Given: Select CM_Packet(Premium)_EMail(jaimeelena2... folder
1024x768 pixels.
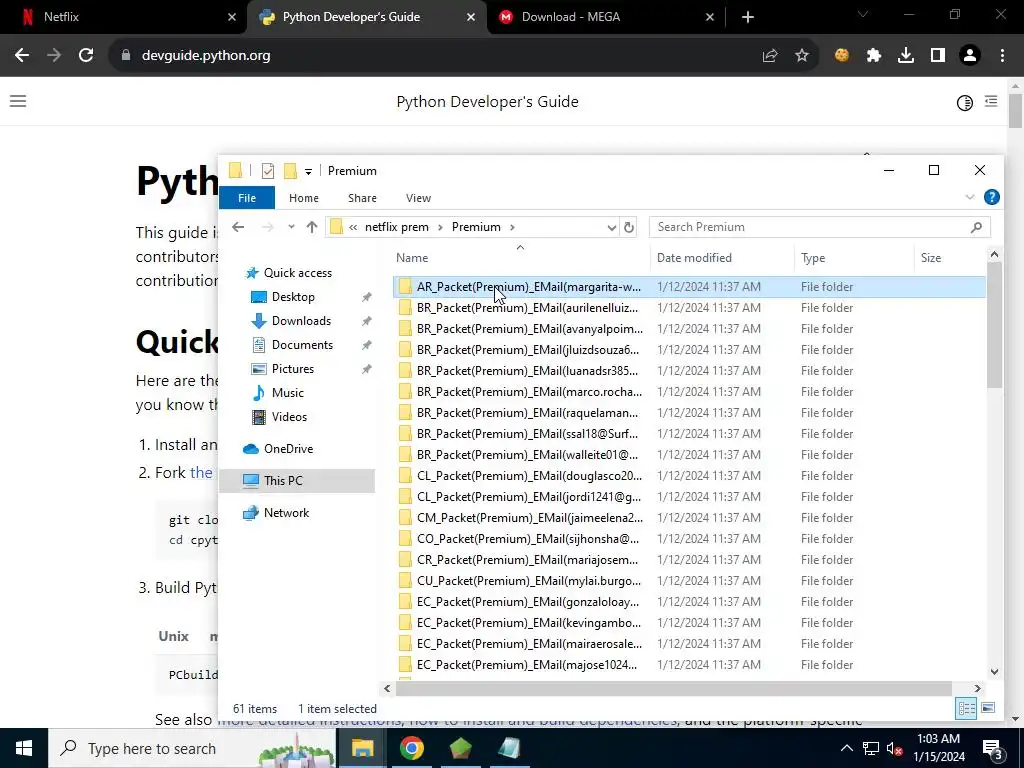Looking at the screenshot, I should (x=689, y=518).
